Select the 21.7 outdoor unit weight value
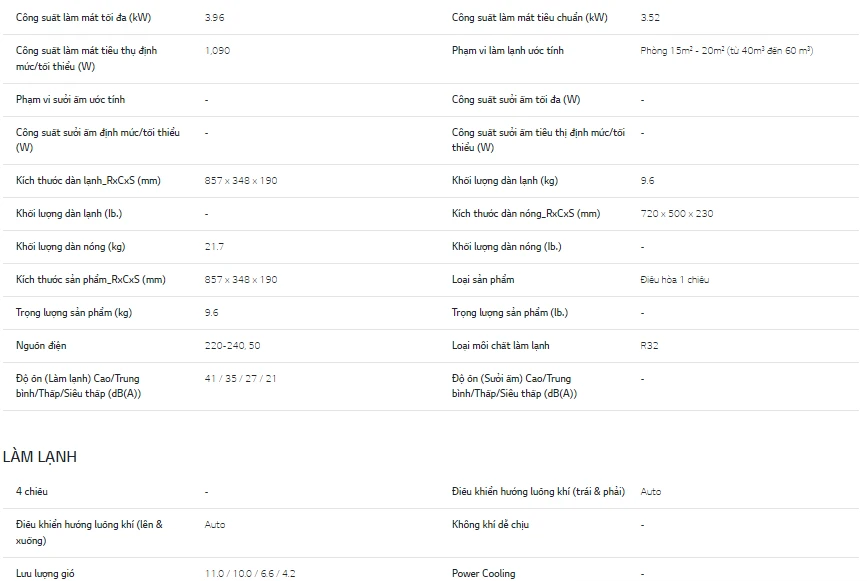This screenshot has height=581, width=867. pyautogui.click(x=214, y=247)
